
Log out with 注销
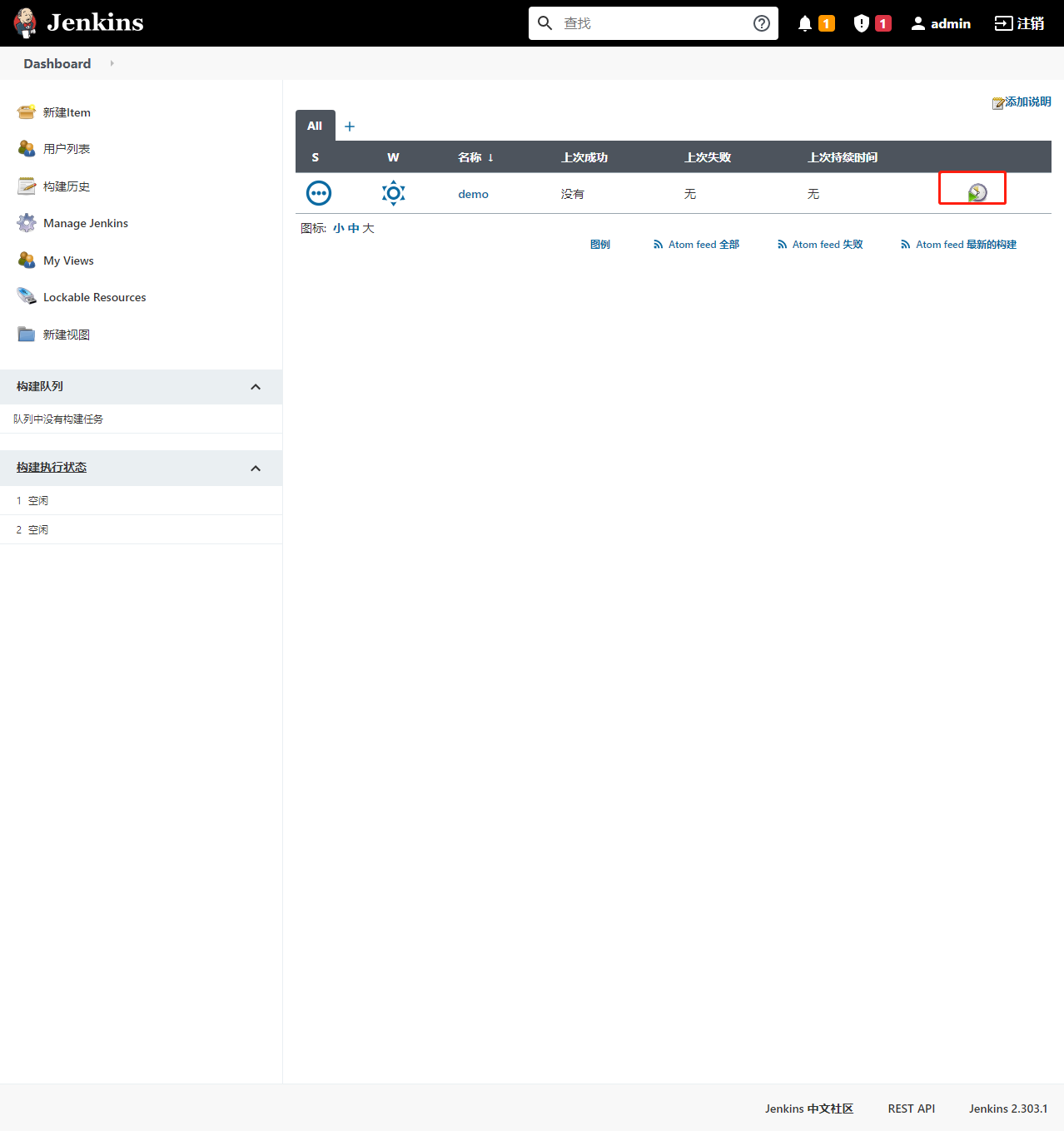[x=1019, y=23]
